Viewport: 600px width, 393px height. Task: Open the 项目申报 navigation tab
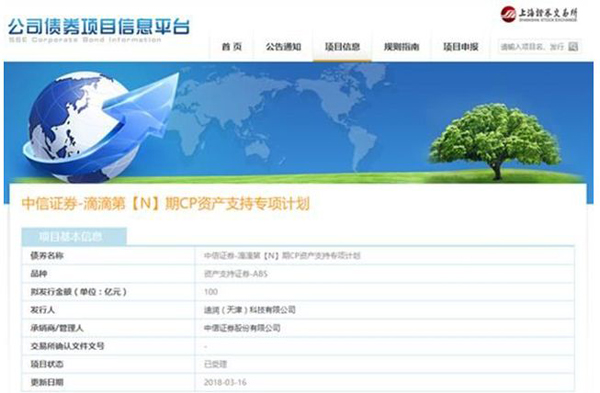460,47
